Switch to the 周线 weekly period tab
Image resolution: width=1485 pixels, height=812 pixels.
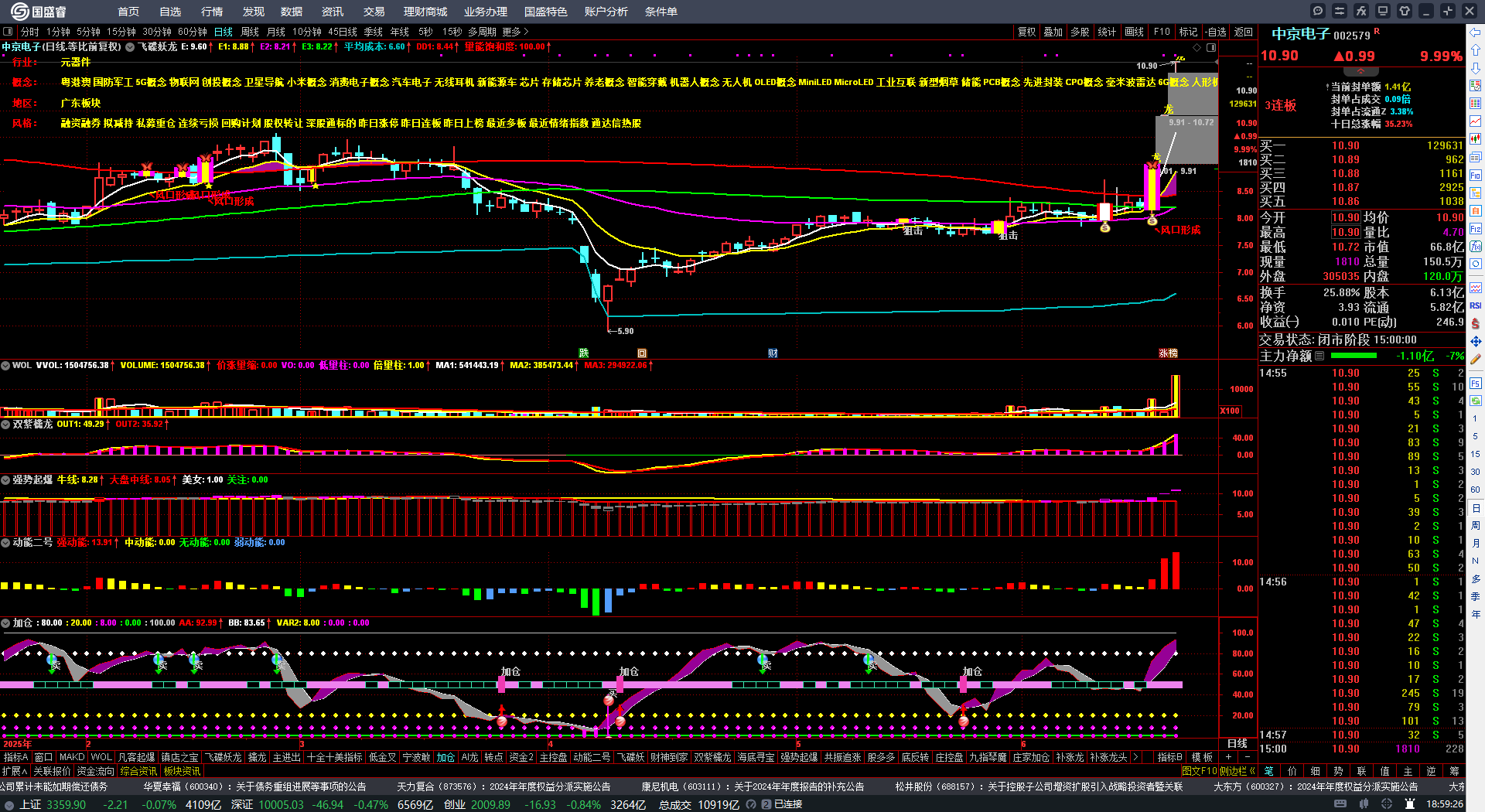(250, 32)
